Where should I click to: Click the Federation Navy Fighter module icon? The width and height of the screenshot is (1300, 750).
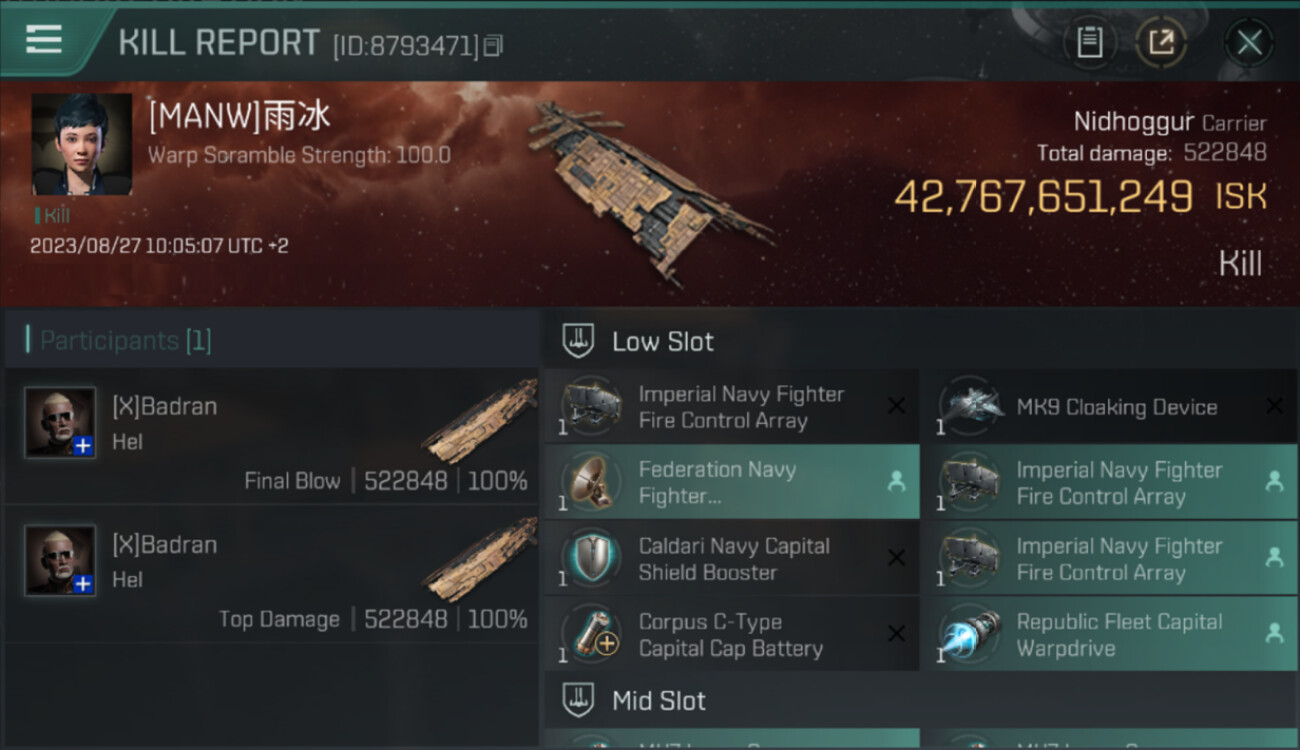click(x=592, y=483)
